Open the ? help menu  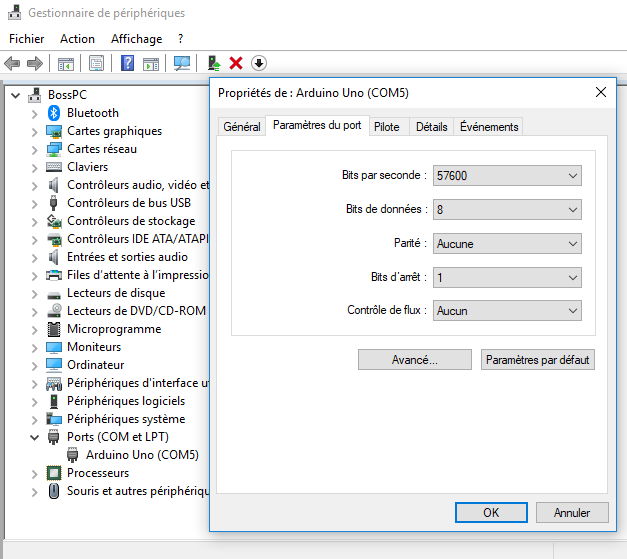point(180,39)
